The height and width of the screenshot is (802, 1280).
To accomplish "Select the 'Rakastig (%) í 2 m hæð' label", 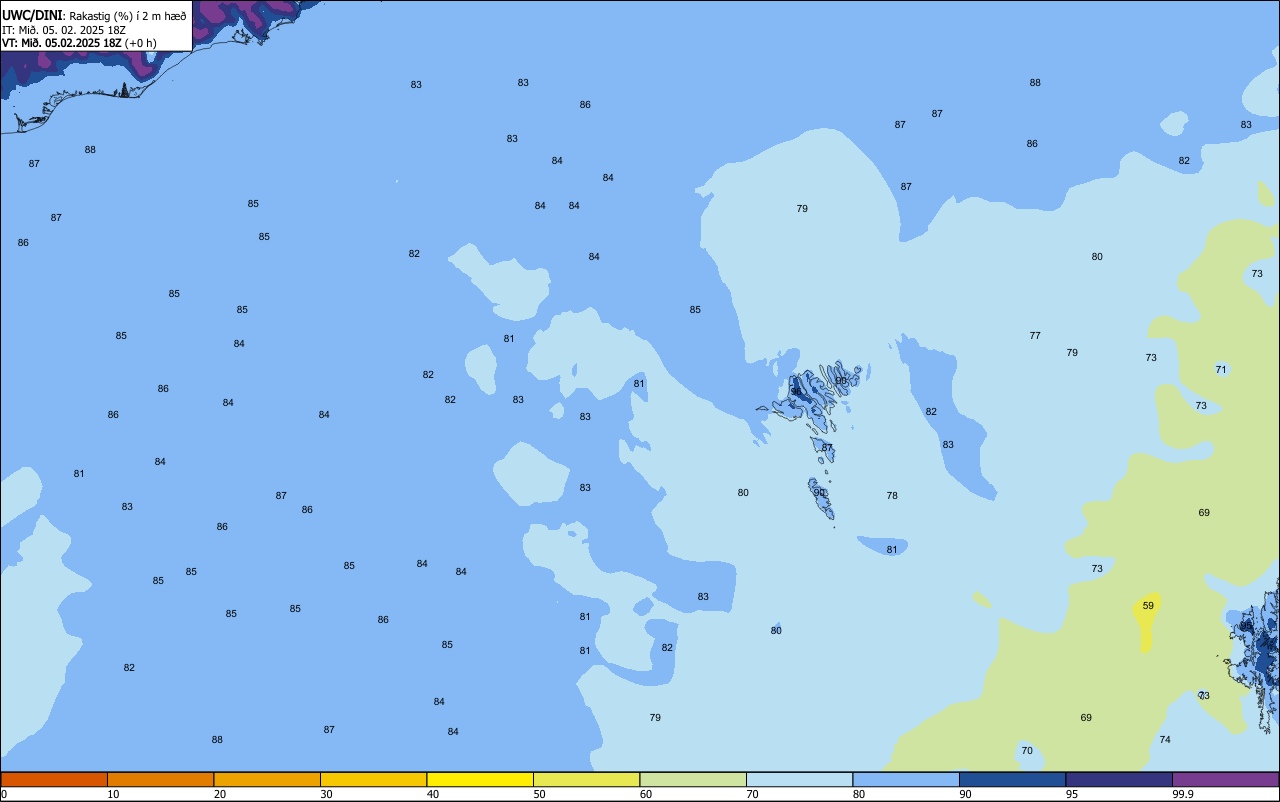I will click(128, 16).
